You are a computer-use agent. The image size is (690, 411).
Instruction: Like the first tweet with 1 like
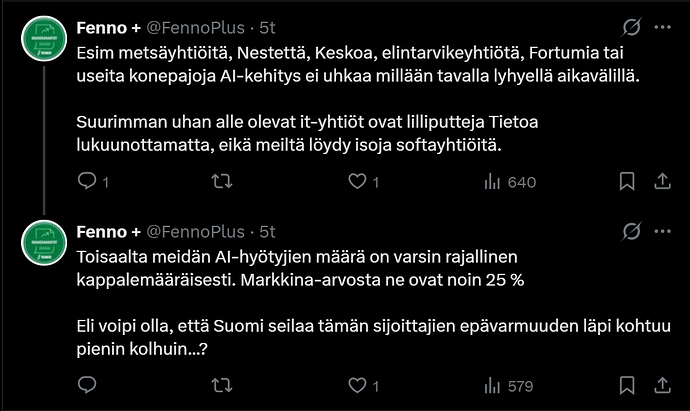pos(356,182)
